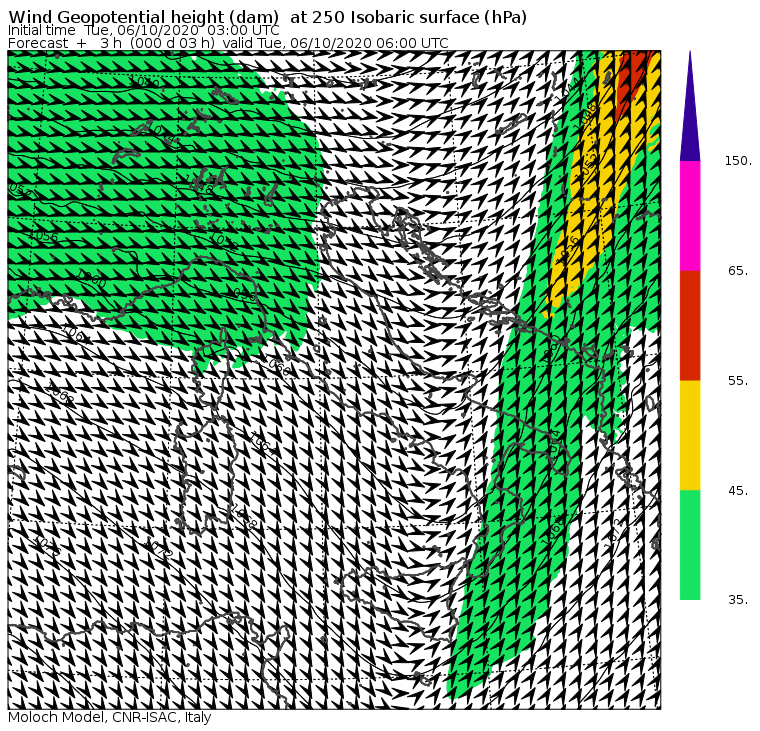760x731 pixels.
Task: Click the red 55-65 legend color band
Action: [690, 325]
